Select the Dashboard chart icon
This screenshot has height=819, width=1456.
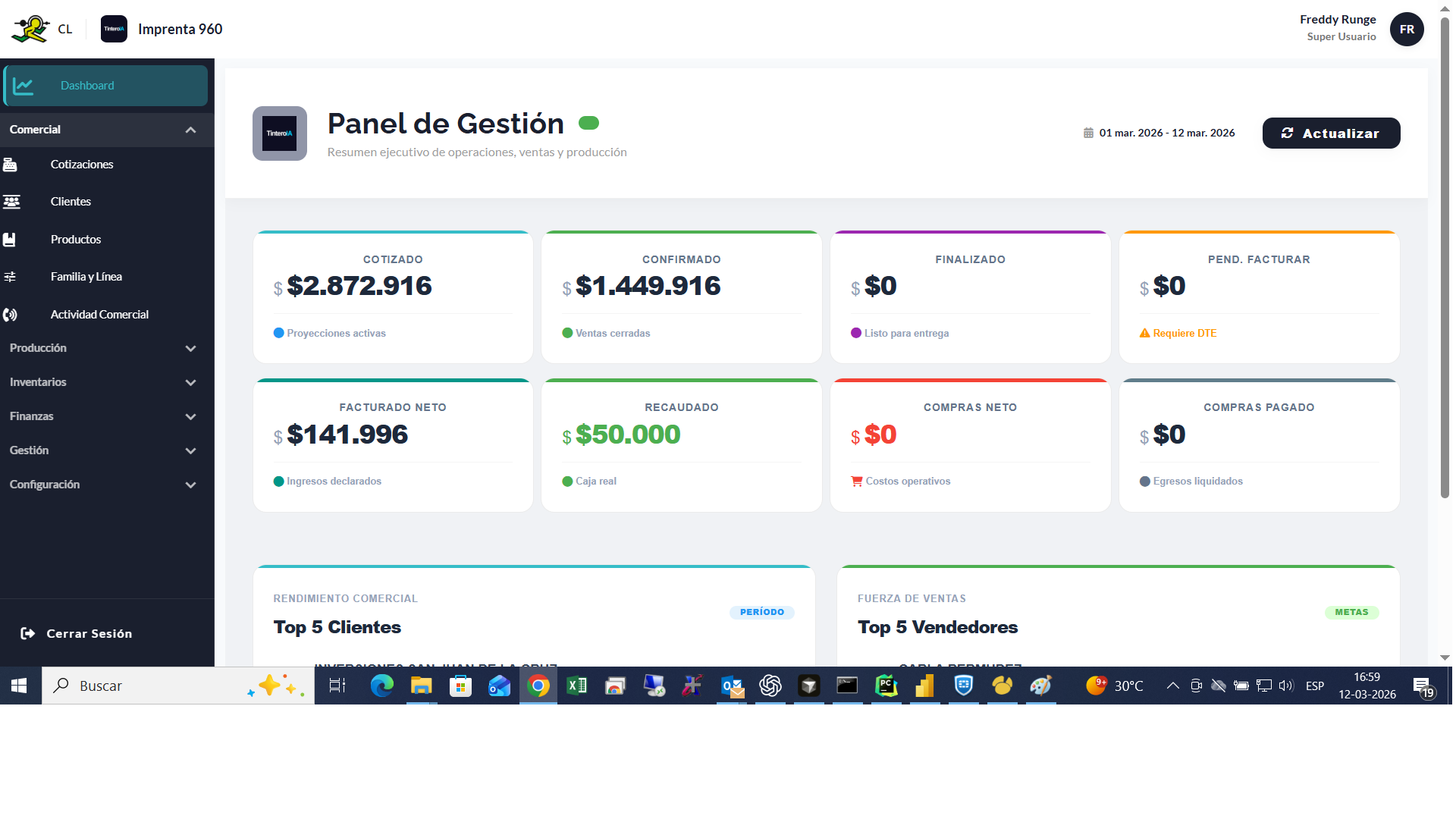[x=24, y=85]
